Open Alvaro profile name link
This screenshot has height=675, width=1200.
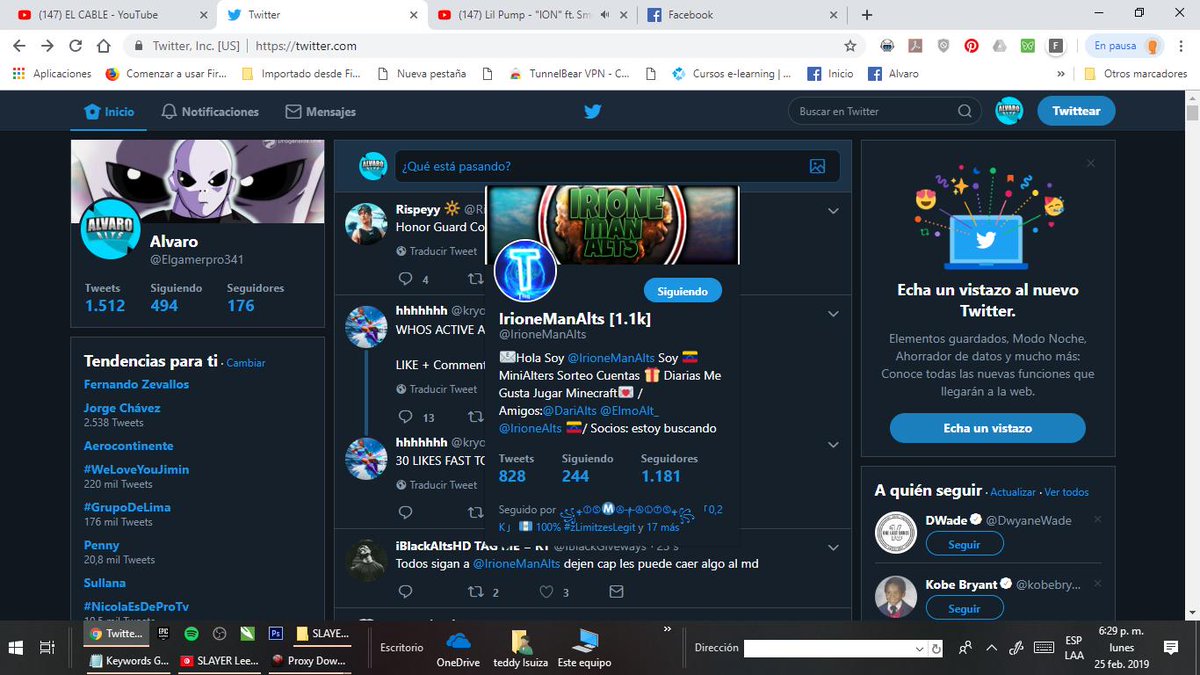(174, 241)
